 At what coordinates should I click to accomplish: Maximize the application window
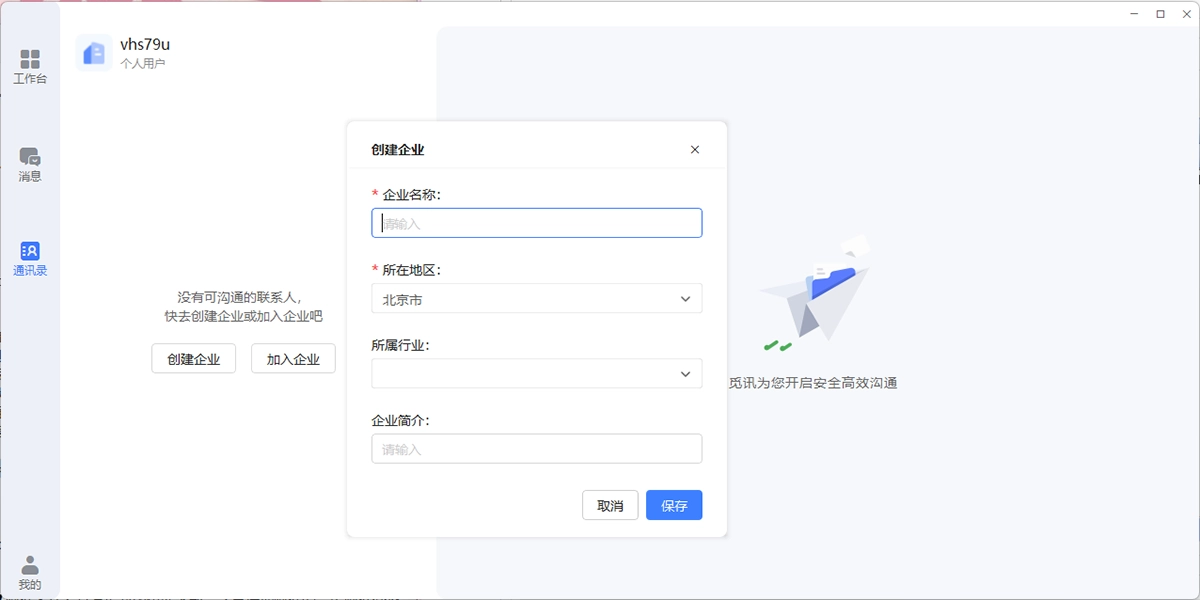[1161, 14]
